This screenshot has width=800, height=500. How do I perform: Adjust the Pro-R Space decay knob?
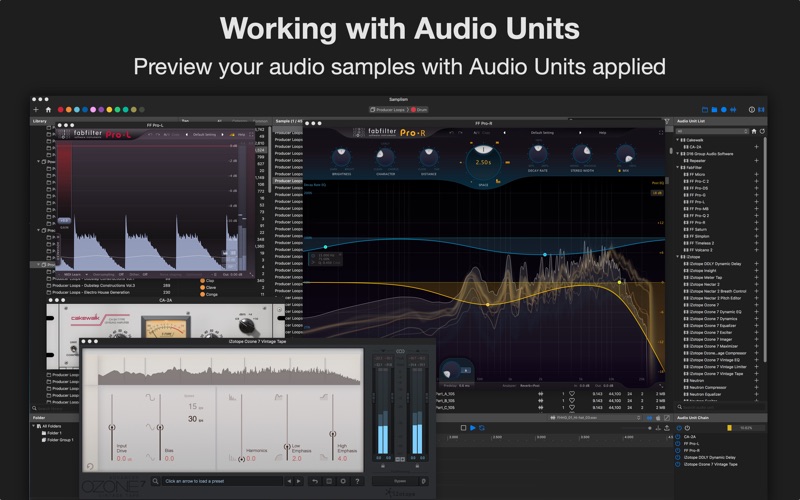tap(483, 161)
